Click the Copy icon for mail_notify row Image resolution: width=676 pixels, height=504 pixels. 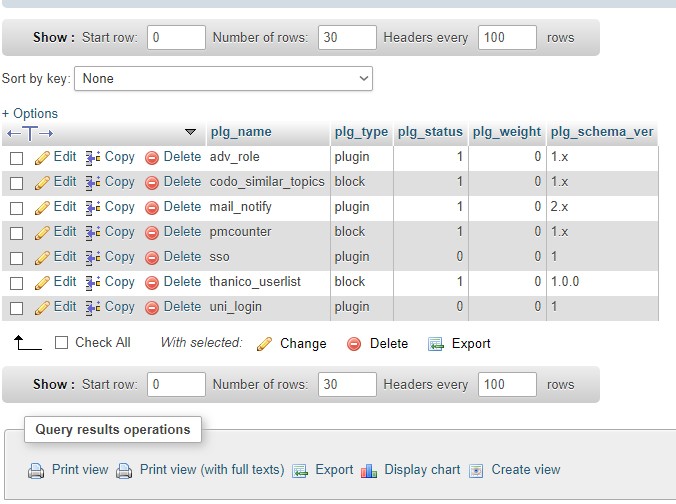tap(93, 208)
